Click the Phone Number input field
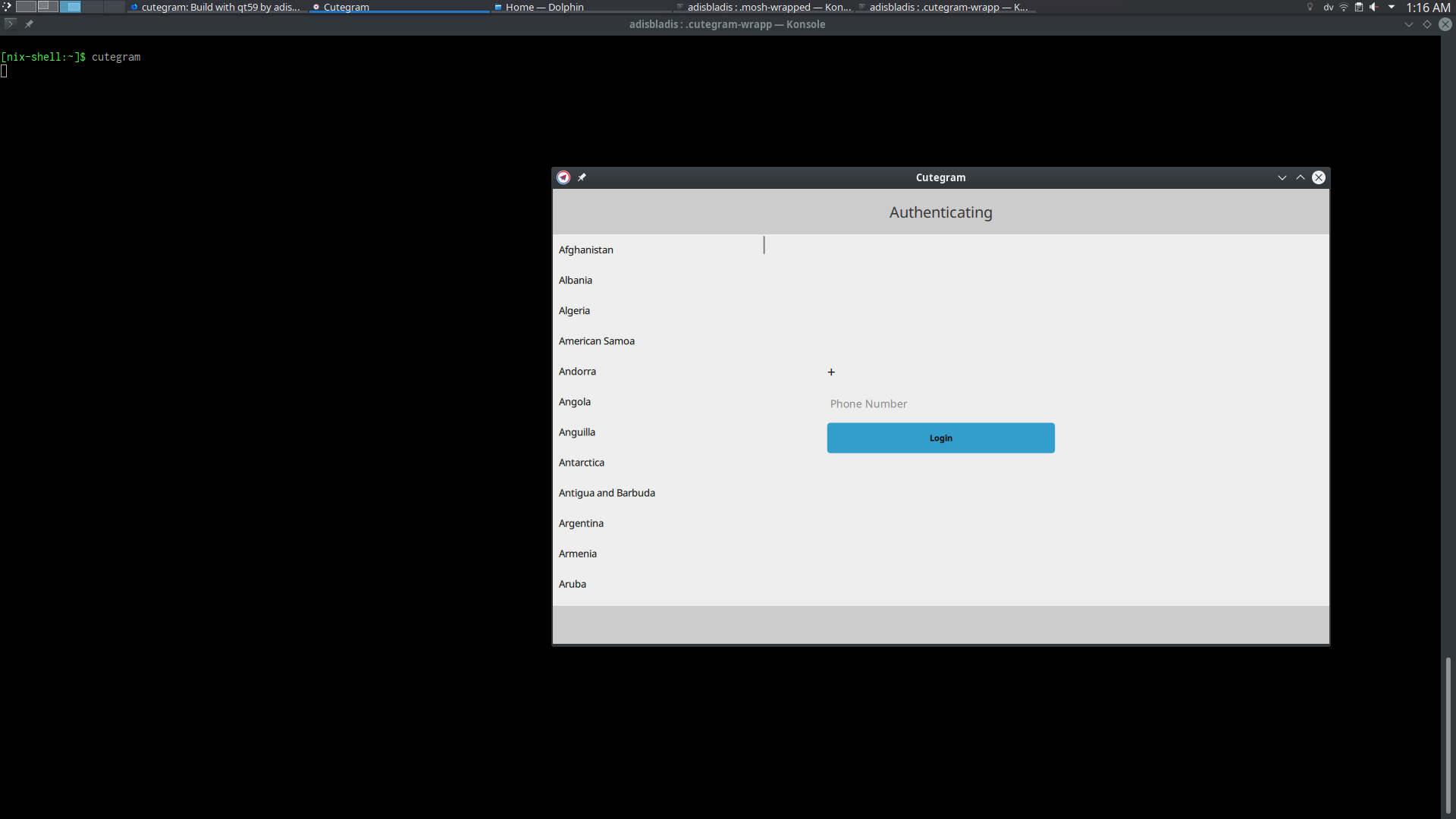The width and height of the screenshot is (1456, 819). pyautogui.click(x=940, y=404)
